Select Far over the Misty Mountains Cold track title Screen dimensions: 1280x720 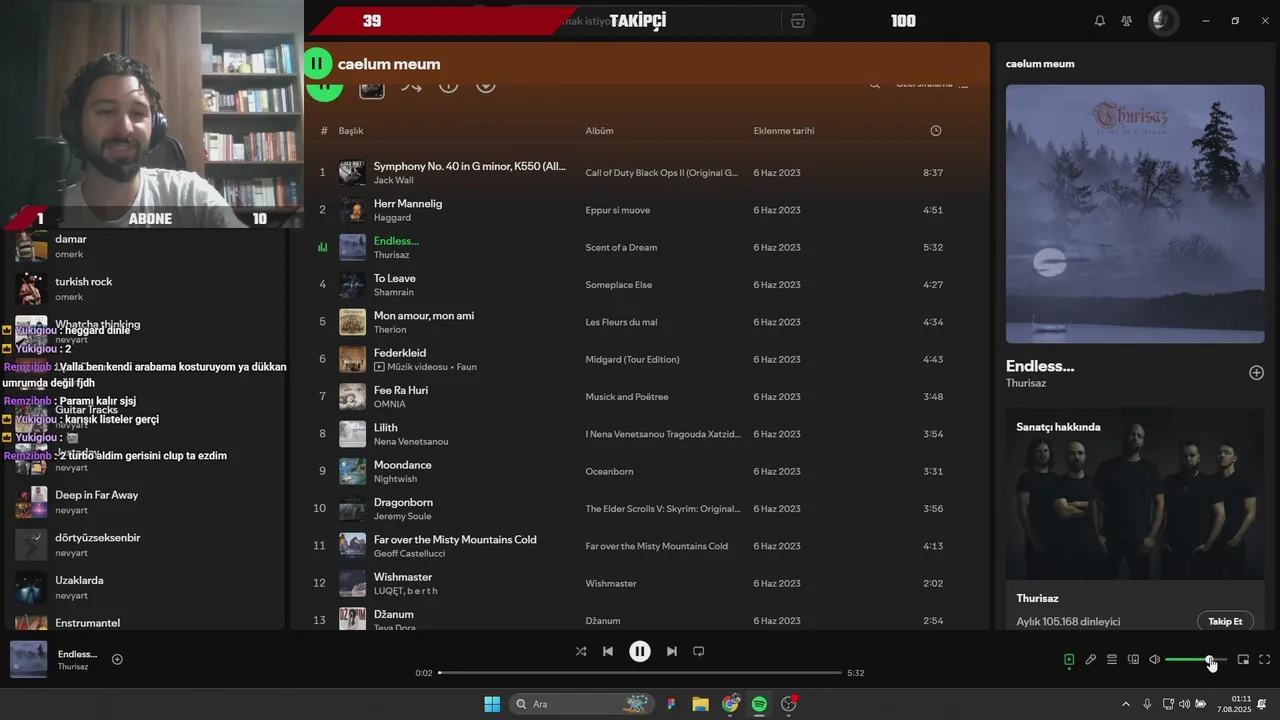pyautogui.click(x=455, y=540)
